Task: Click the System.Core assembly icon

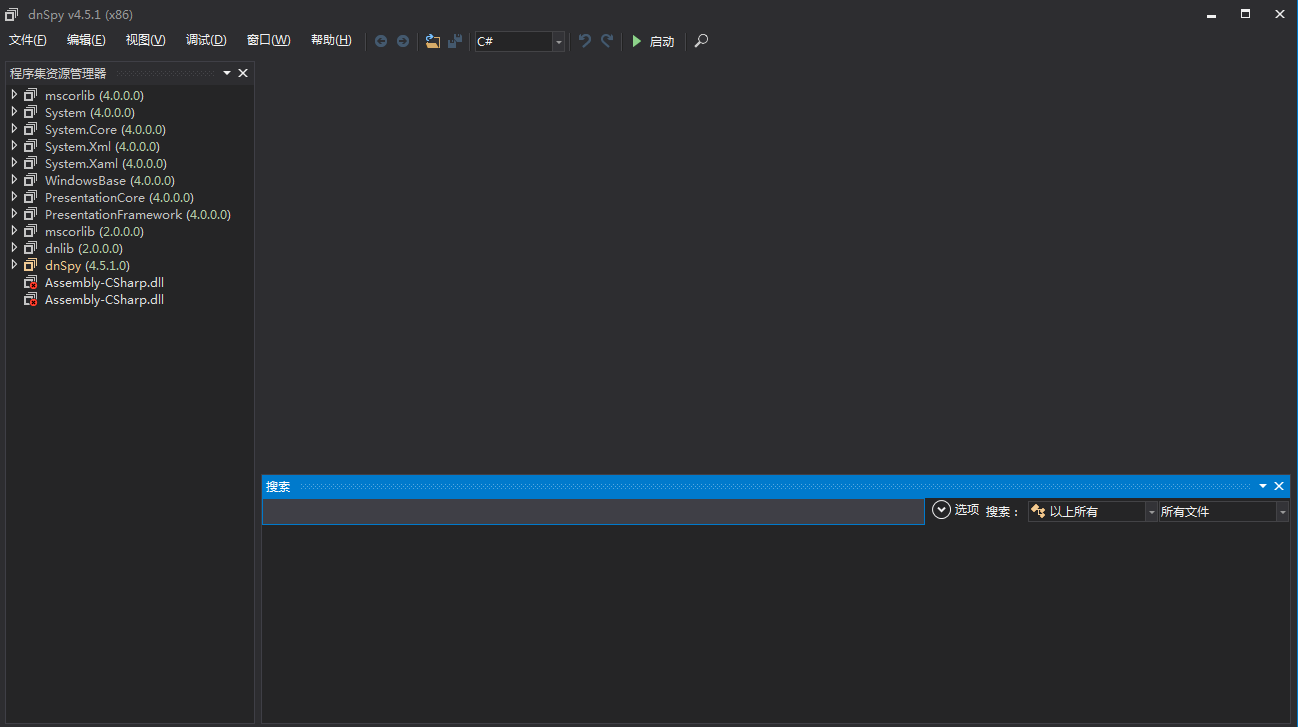Action: (x=31, y=129)
